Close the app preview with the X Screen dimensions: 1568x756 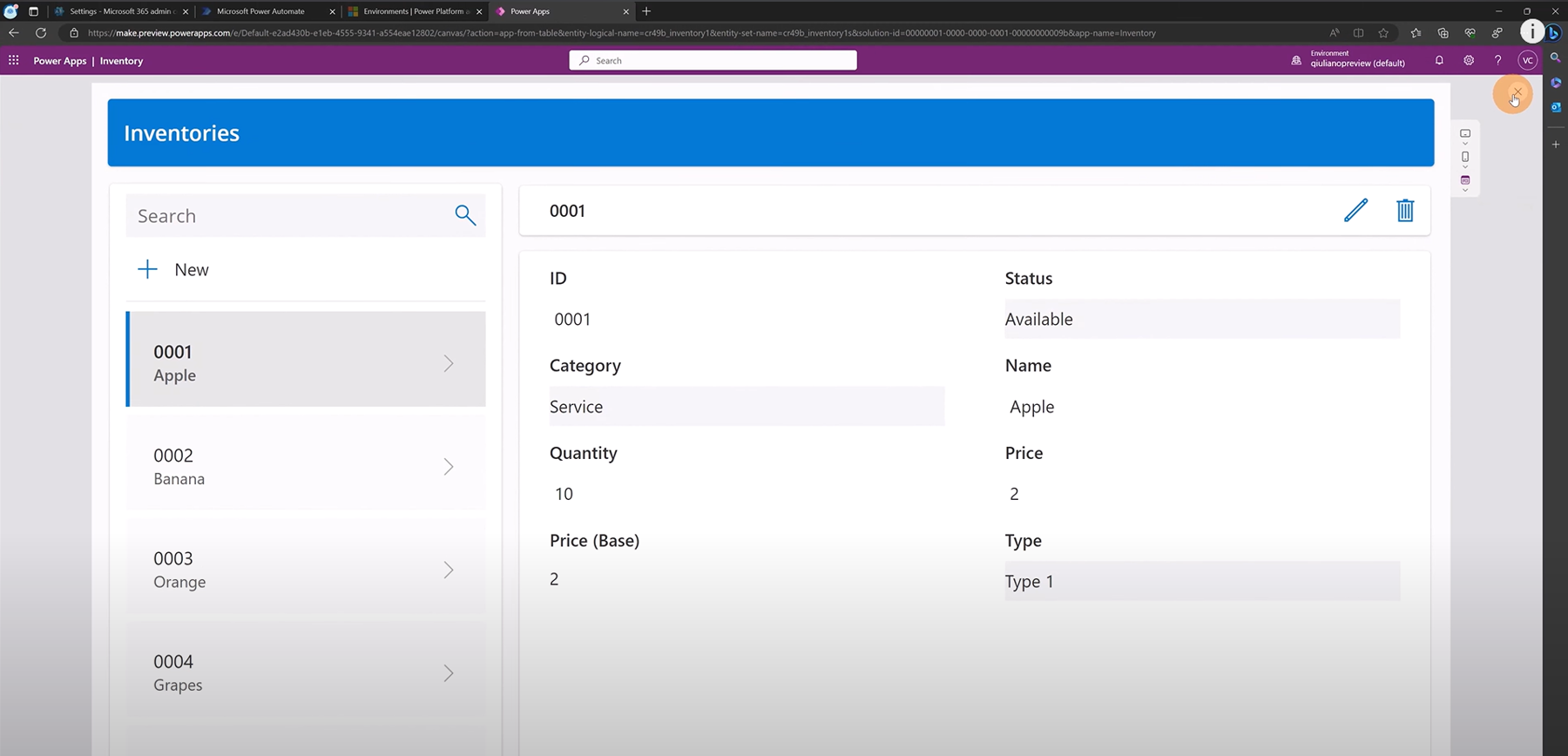1517,92
